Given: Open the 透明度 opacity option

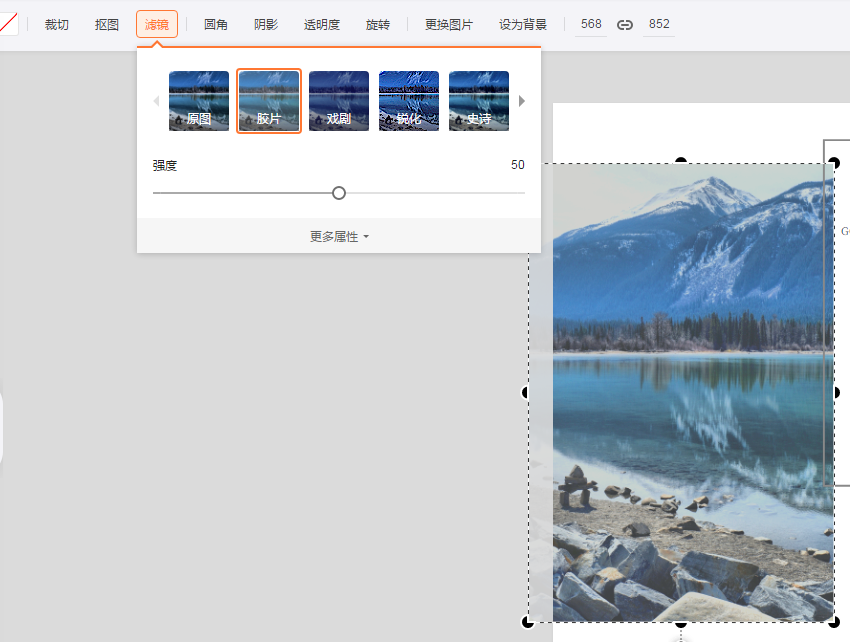Looking at the screenshot, I should 322,24.
